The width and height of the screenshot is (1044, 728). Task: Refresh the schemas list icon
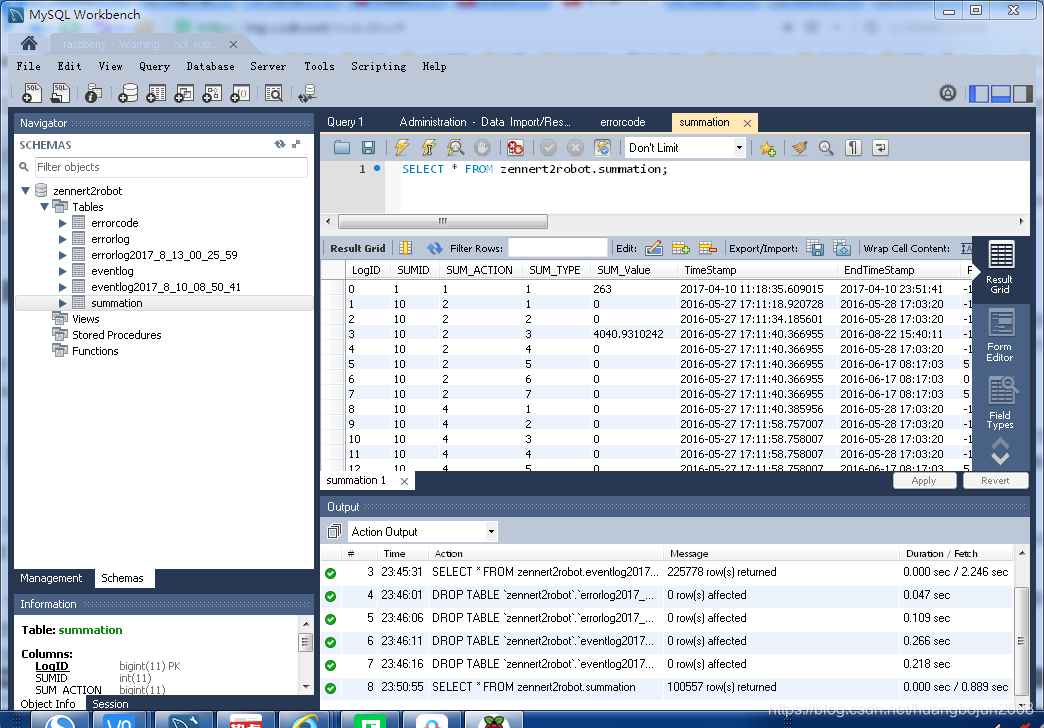click(280, 144)
